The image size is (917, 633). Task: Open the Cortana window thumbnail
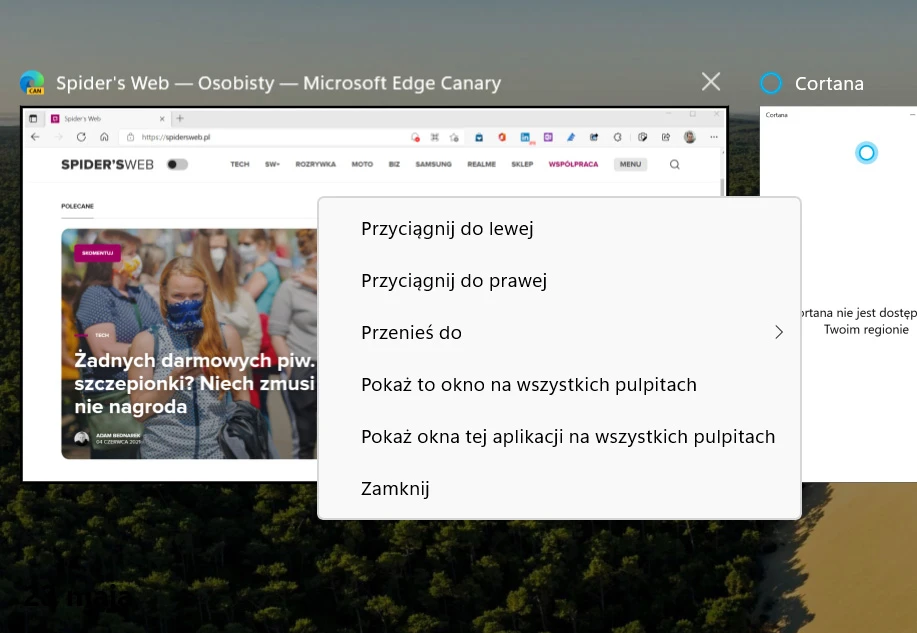point(838,294)
